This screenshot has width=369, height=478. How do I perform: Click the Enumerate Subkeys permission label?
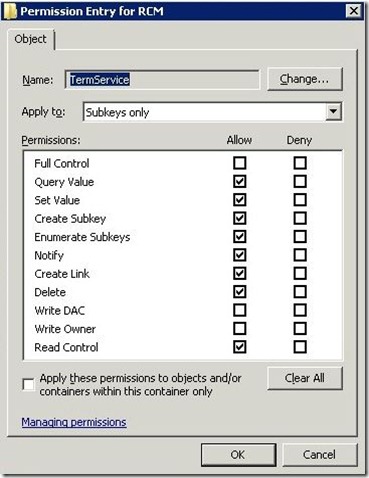[x=82, y=237]
